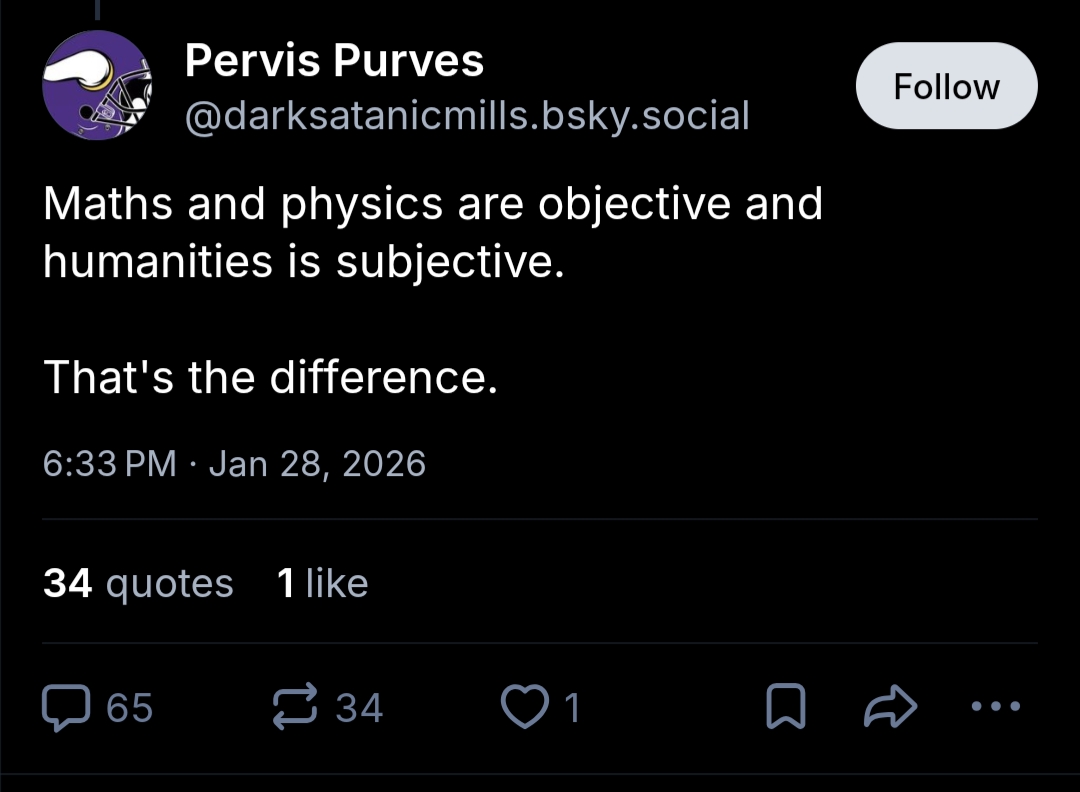Click the Jan 28, 2026 date
1080x792 pixels.
[x=317, y=464]
